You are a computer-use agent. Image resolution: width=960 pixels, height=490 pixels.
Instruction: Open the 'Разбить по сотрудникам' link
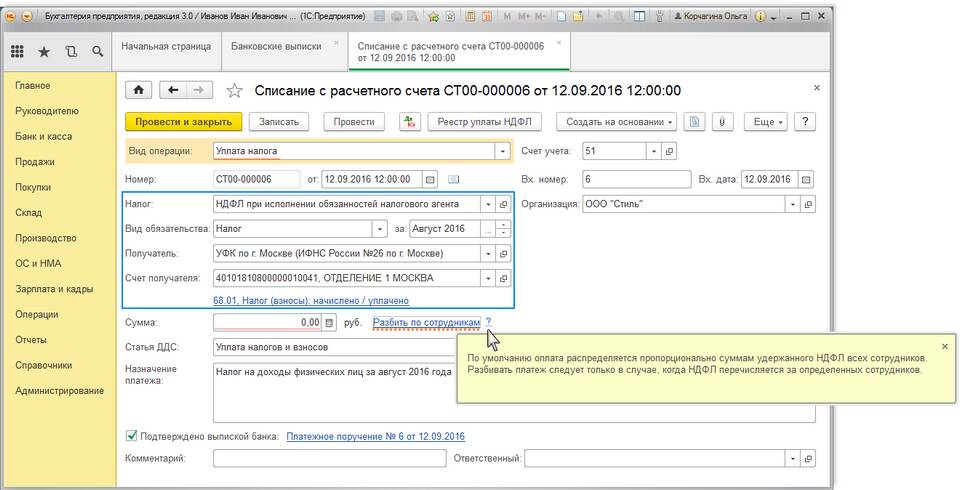[427, 322]
